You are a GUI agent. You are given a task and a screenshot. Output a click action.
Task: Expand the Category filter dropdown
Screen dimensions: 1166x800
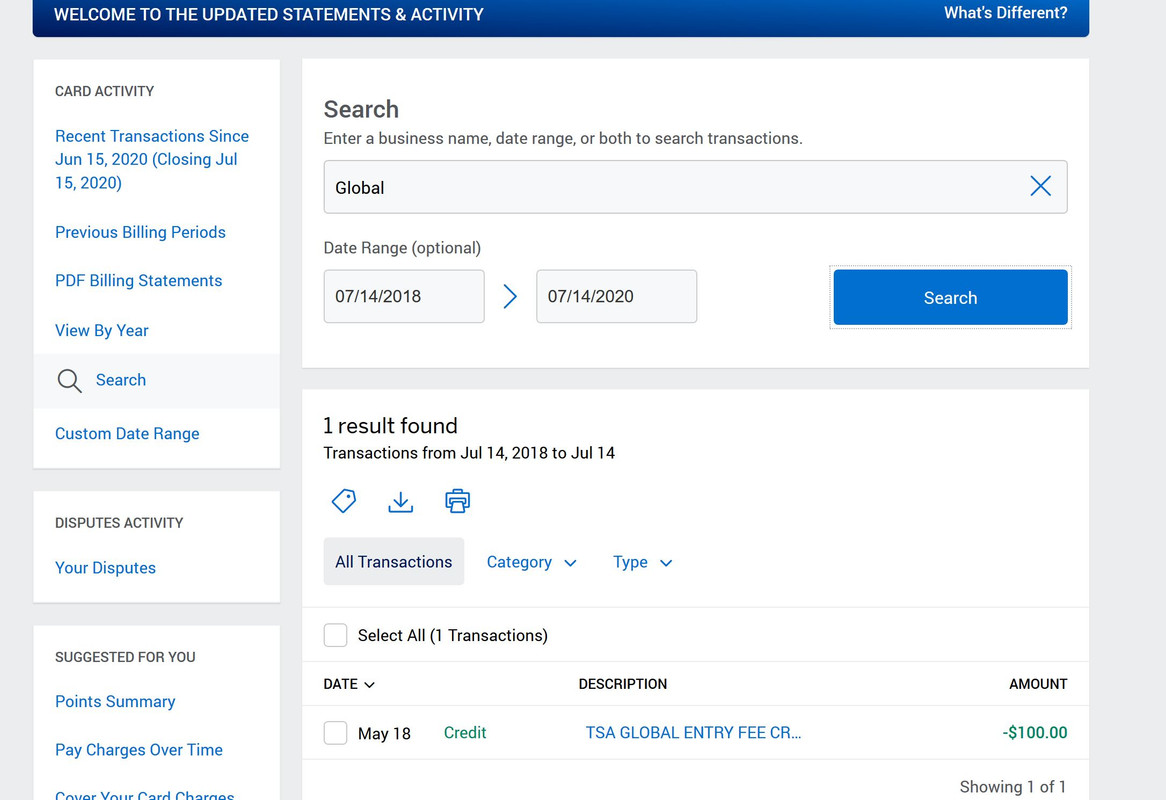coord(531,562)
